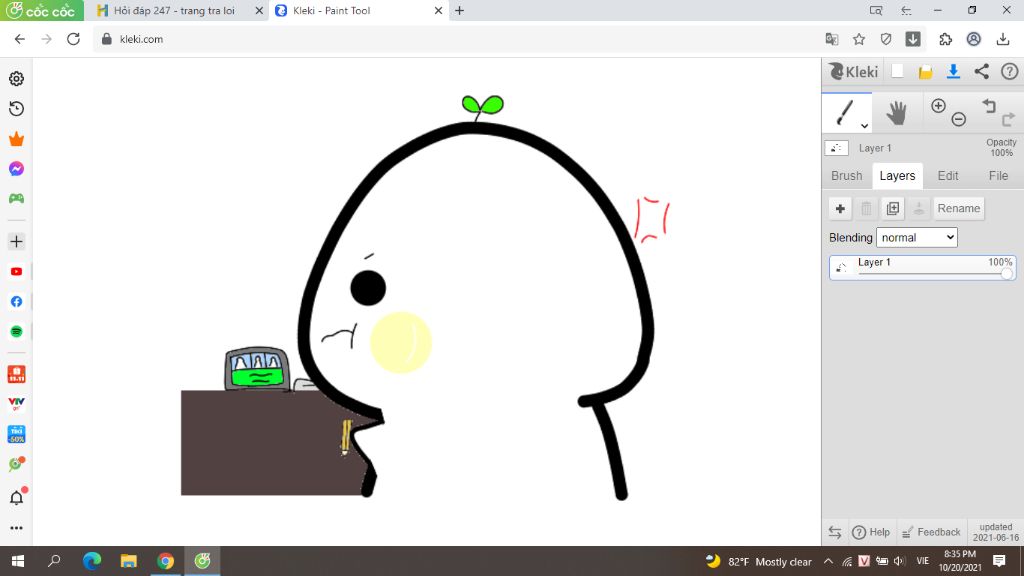Share the drawing
Image resolution: width=1024 pixels, height=576 pixels.
click(x=982, y=71)
